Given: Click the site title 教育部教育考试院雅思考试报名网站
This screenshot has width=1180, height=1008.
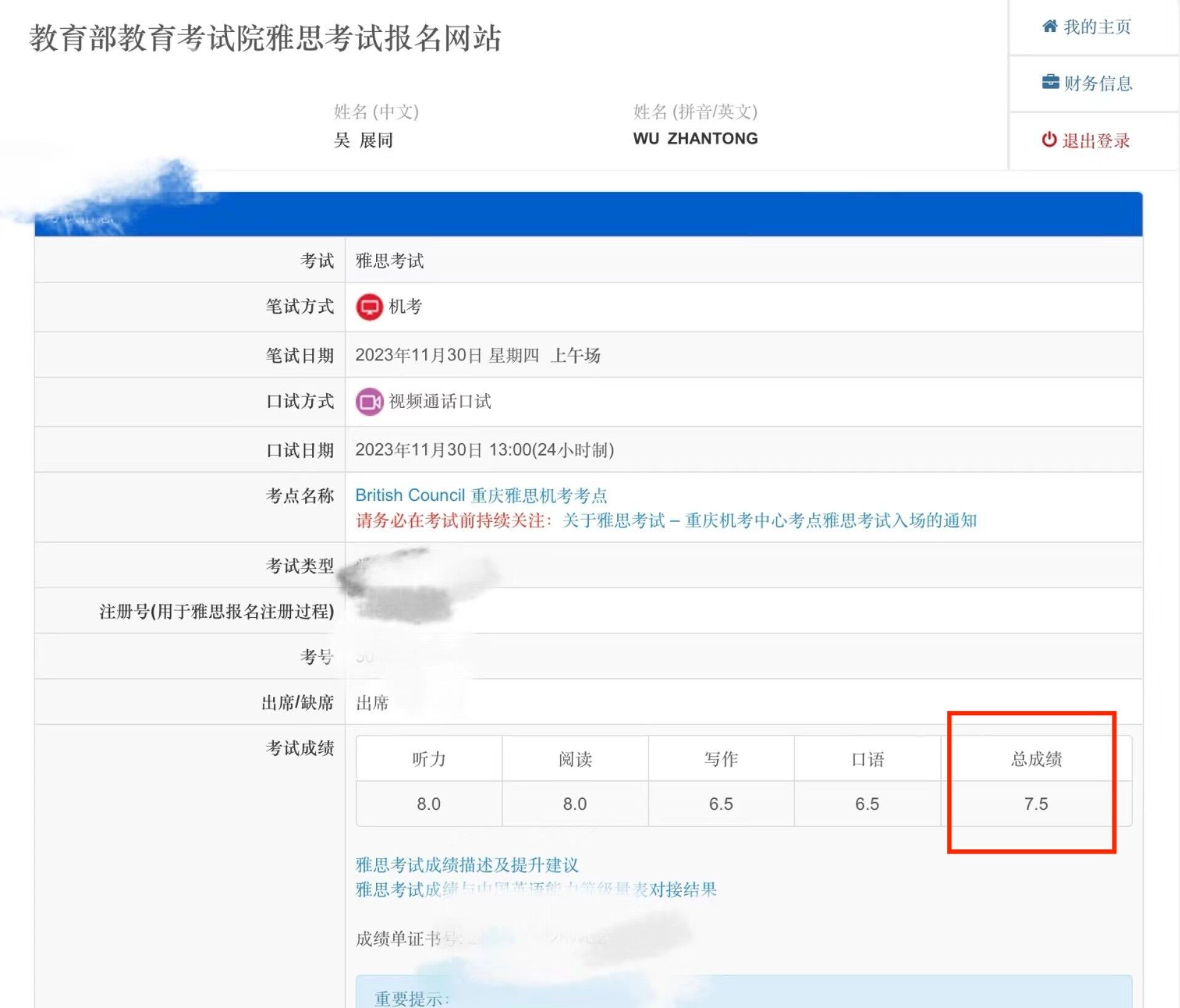Looking at the screenshot, I should pyautogui.click(x=265, y=38).
